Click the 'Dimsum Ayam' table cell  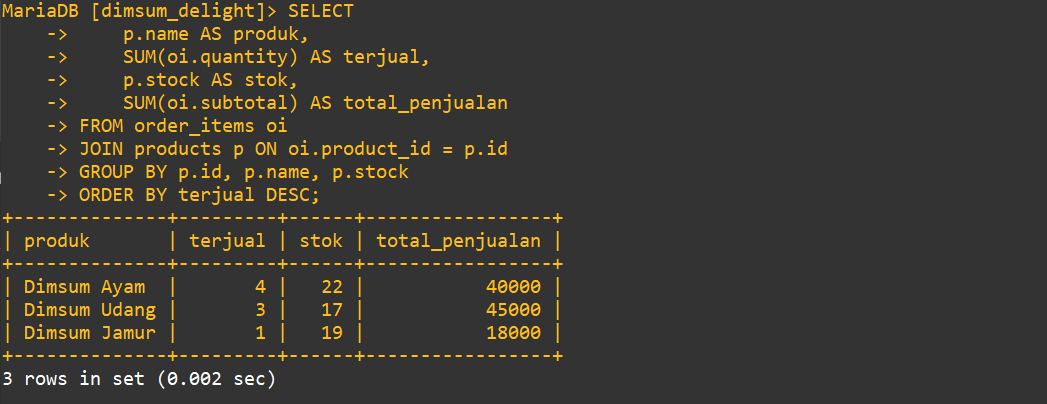tap(84, 287)
